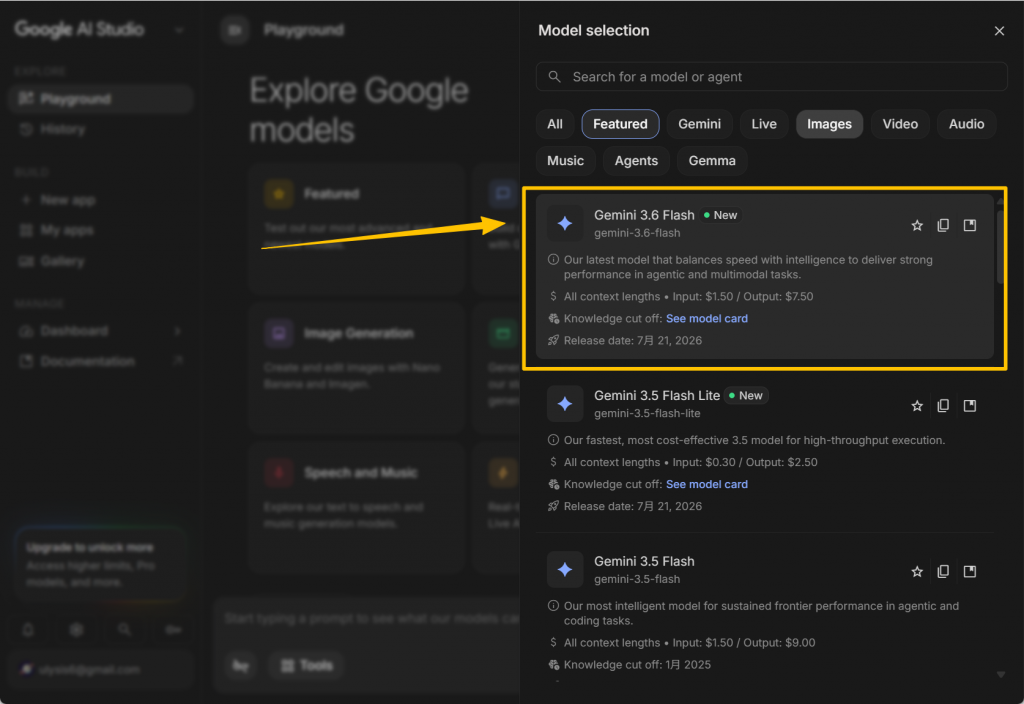
Task: Star the Gemini 3.5 Flash Lite model
Action: click(x=917, y=406)
